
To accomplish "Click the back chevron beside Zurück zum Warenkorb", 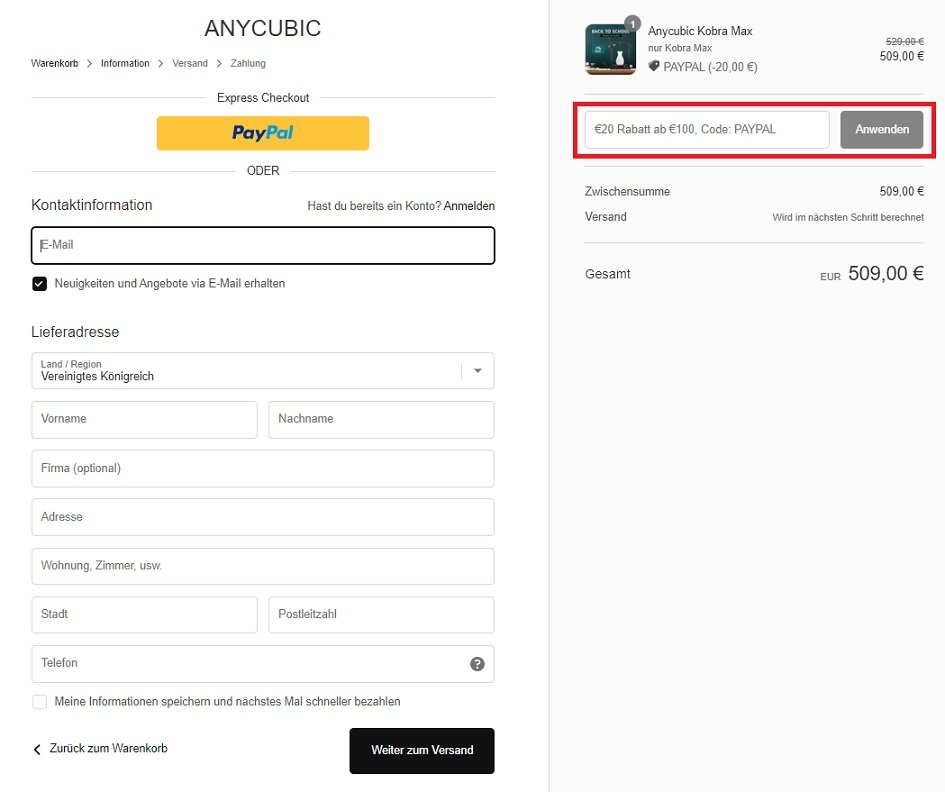I will [x=37, y=749].
